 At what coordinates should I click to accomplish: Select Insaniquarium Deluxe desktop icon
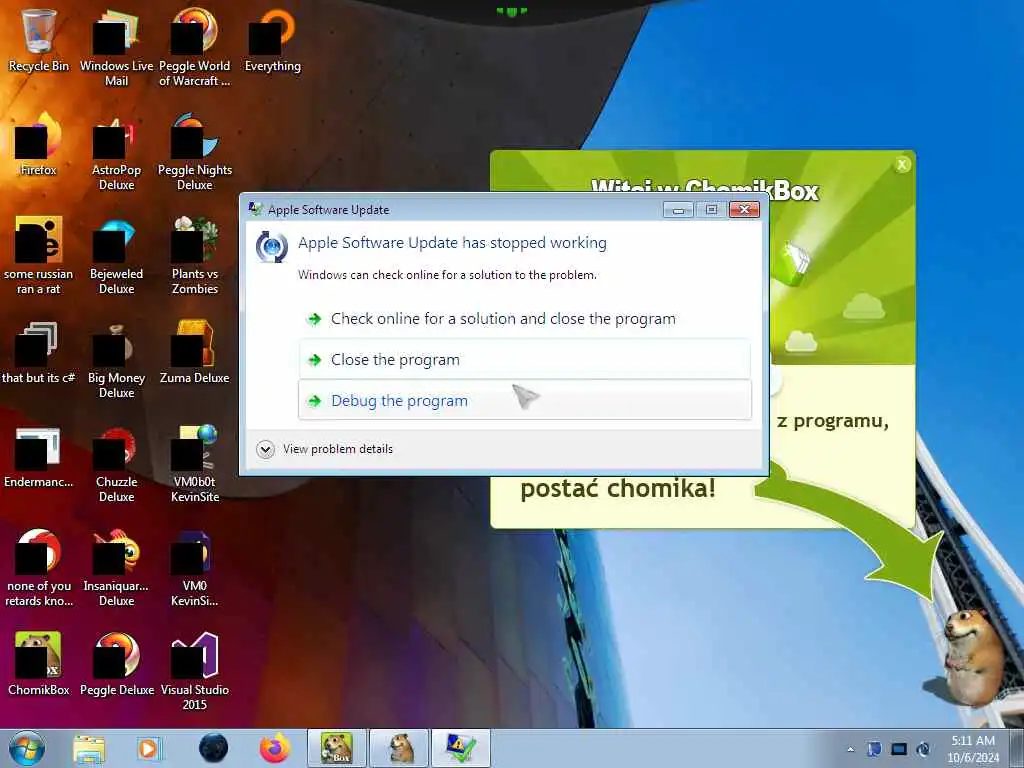[x=116, y=567]
